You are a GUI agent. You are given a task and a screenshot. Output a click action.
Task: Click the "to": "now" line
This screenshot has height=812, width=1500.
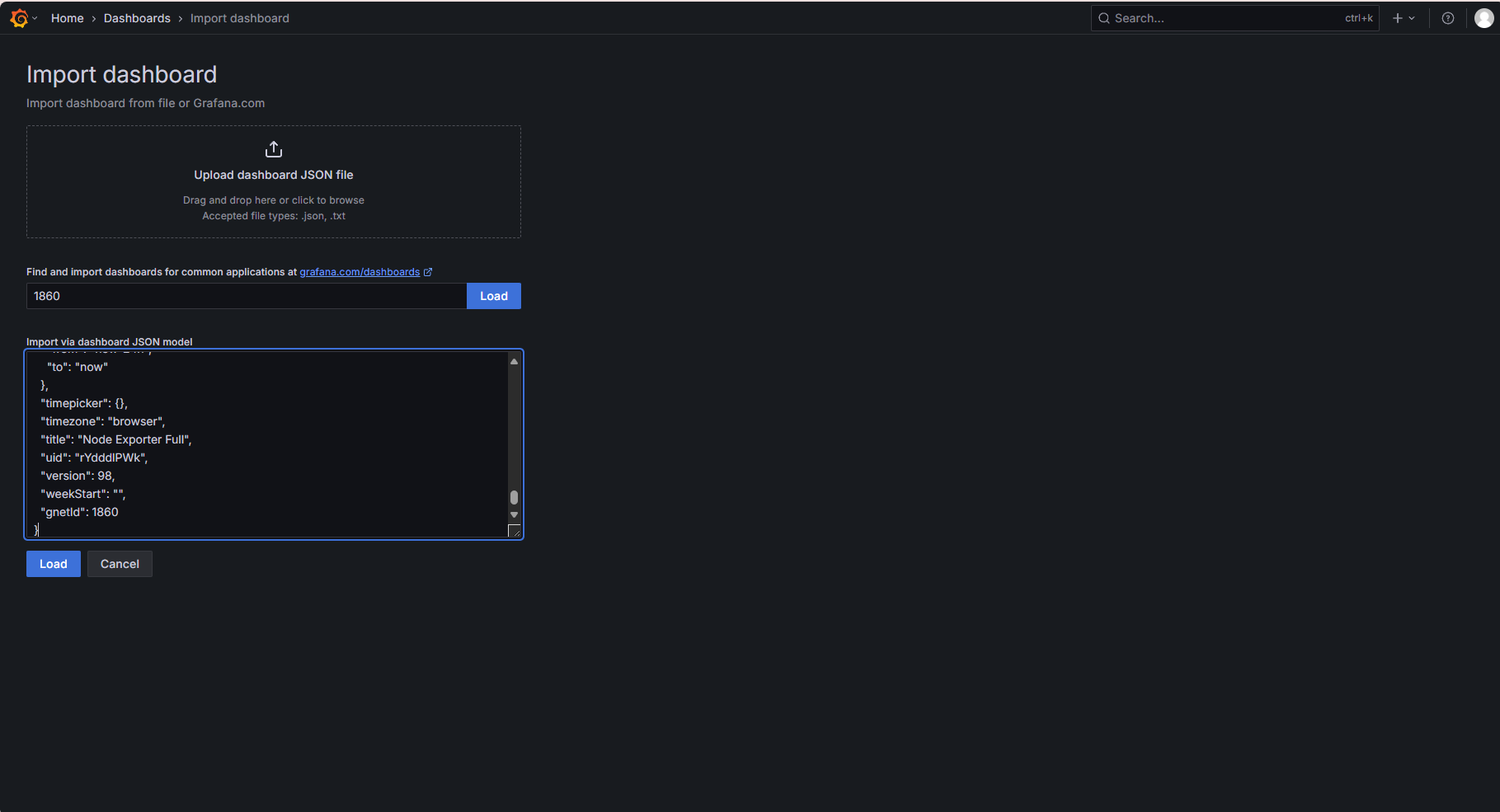(78, 367)
